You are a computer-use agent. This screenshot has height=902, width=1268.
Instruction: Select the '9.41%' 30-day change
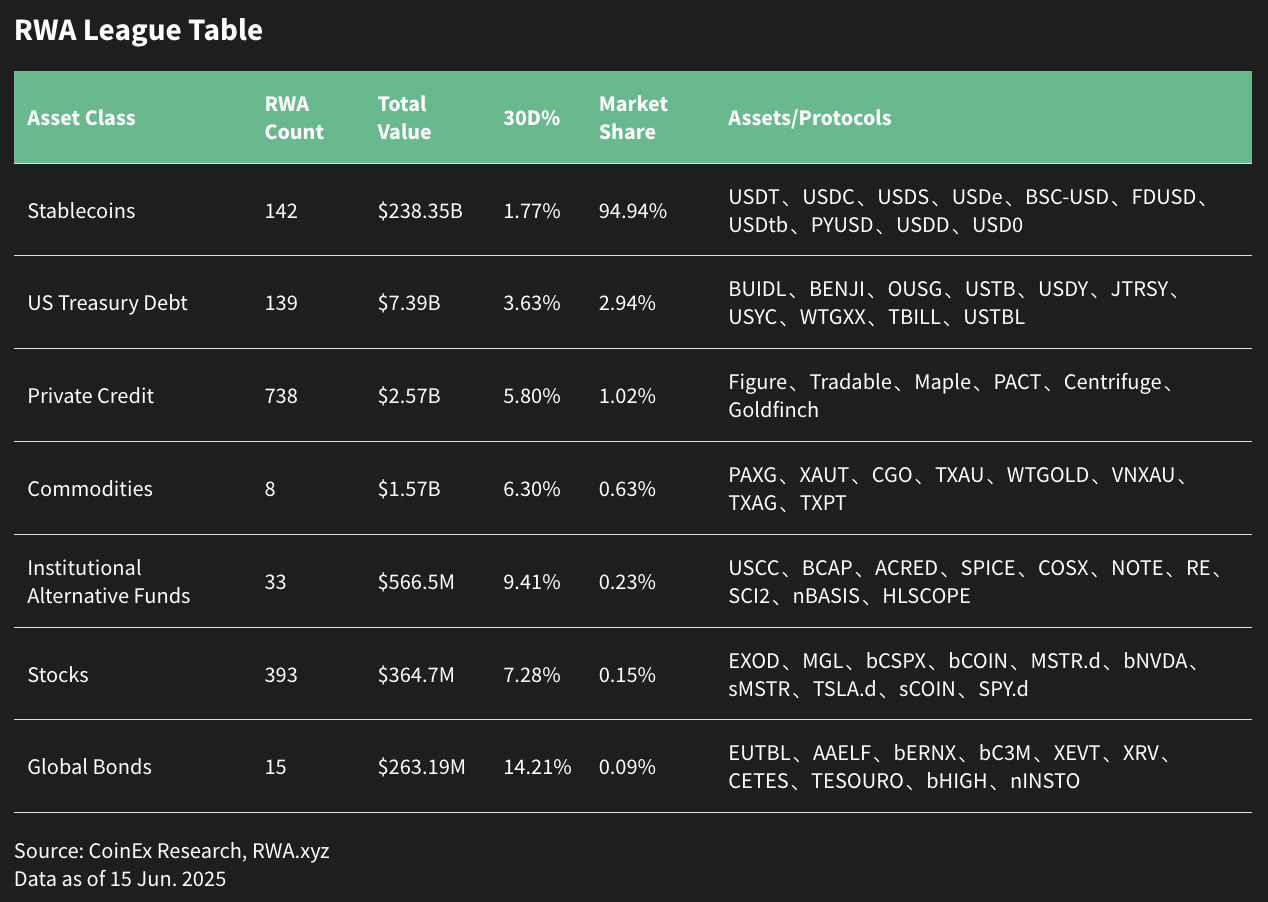coord(532,582)
